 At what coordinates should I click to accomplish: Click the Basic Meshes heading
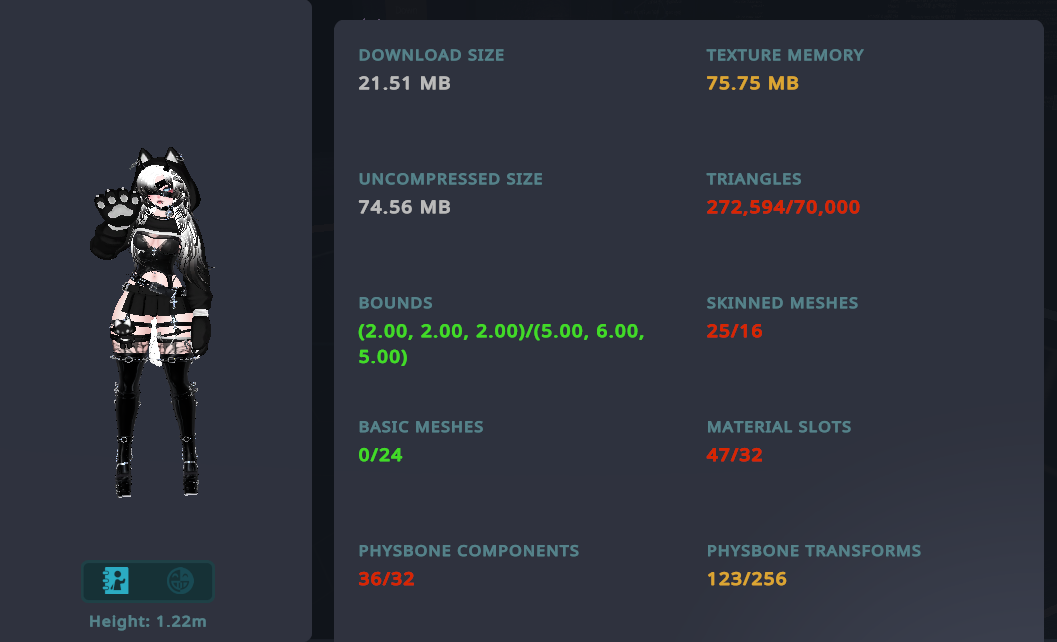(x=420, y=427)
